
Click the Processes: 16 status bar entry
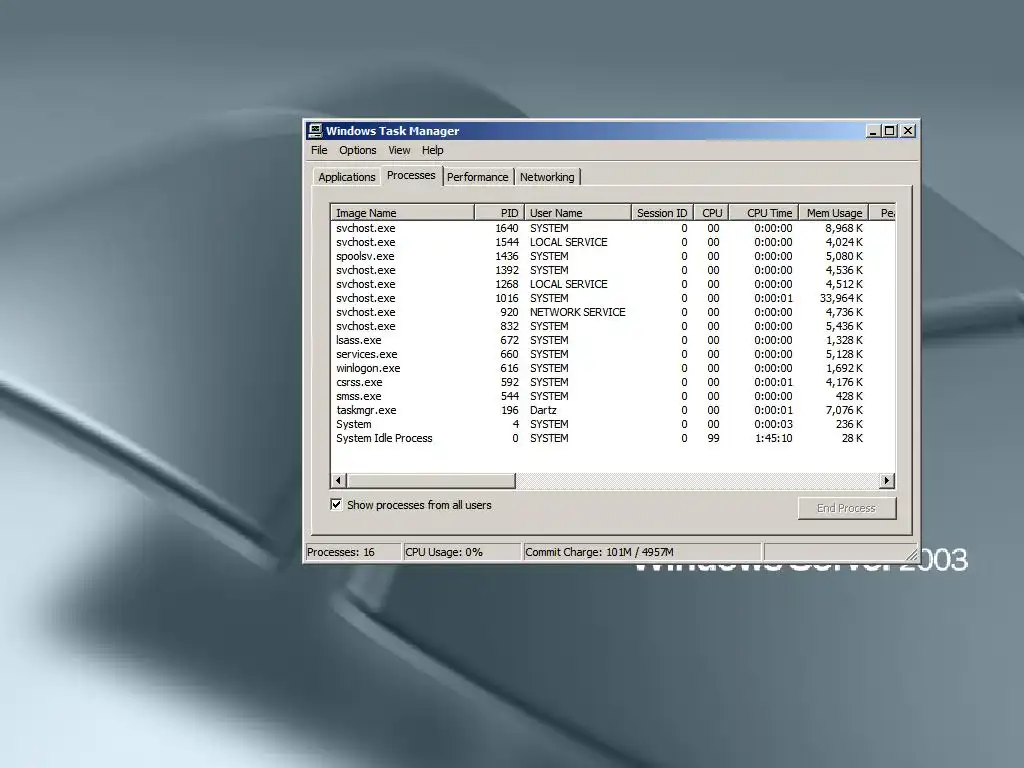pos(353,552)
